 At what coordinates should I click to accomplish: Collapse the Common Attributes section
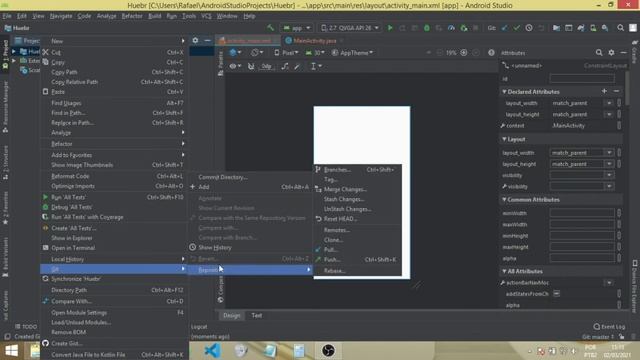point(504,200)
